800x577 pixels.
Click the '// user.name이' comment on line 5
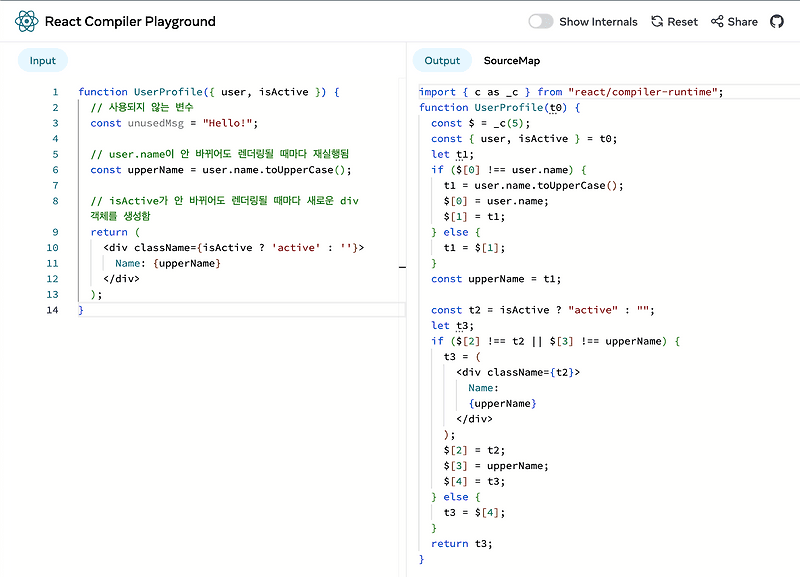click(220, 154)
